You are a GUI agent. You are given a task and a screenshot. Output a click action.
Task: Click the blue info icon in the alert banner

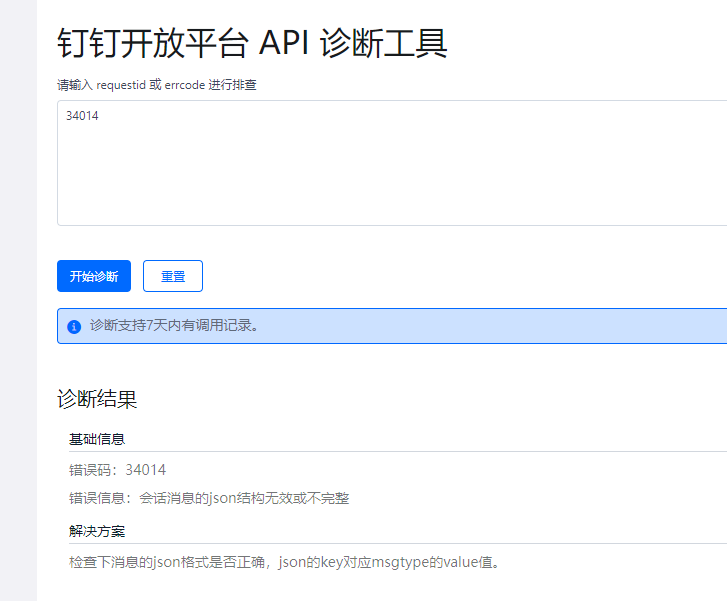(74, 326)
